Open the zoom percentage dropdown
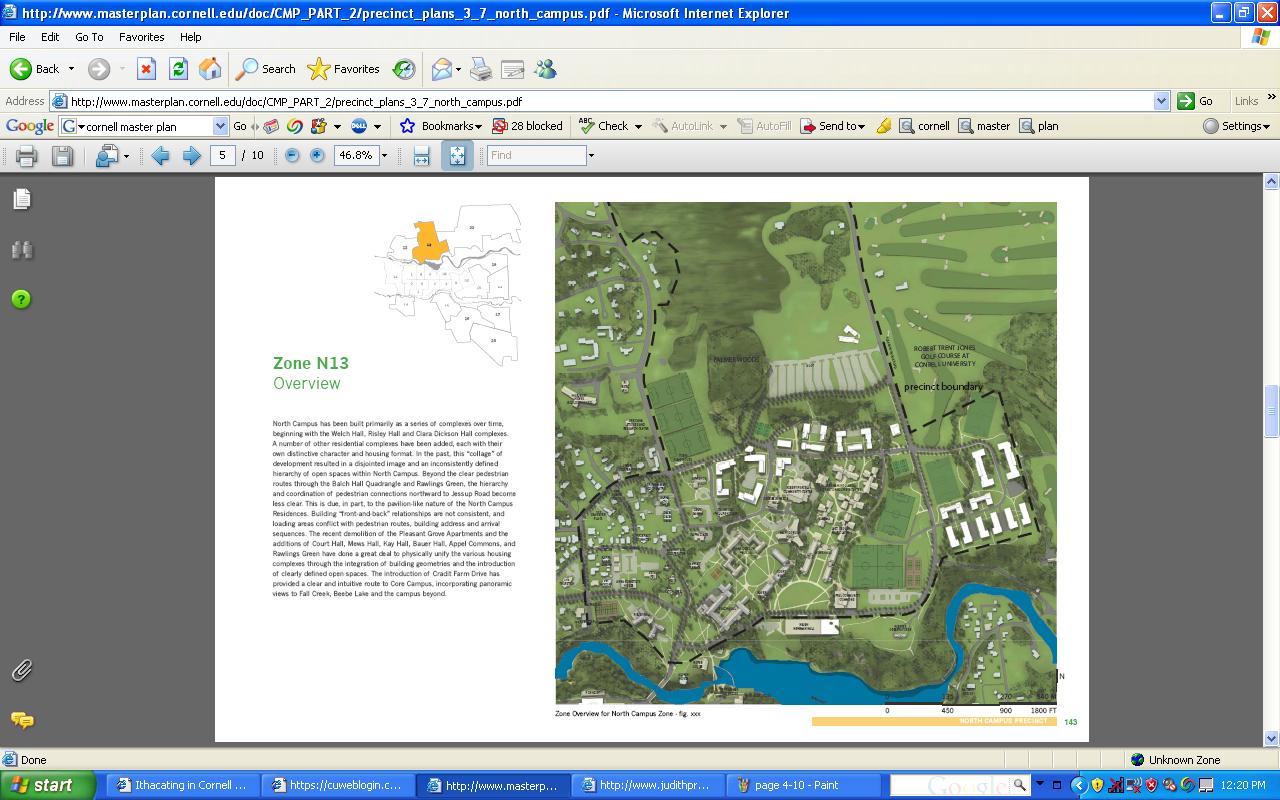1280x800 pixels. (384, 156)
